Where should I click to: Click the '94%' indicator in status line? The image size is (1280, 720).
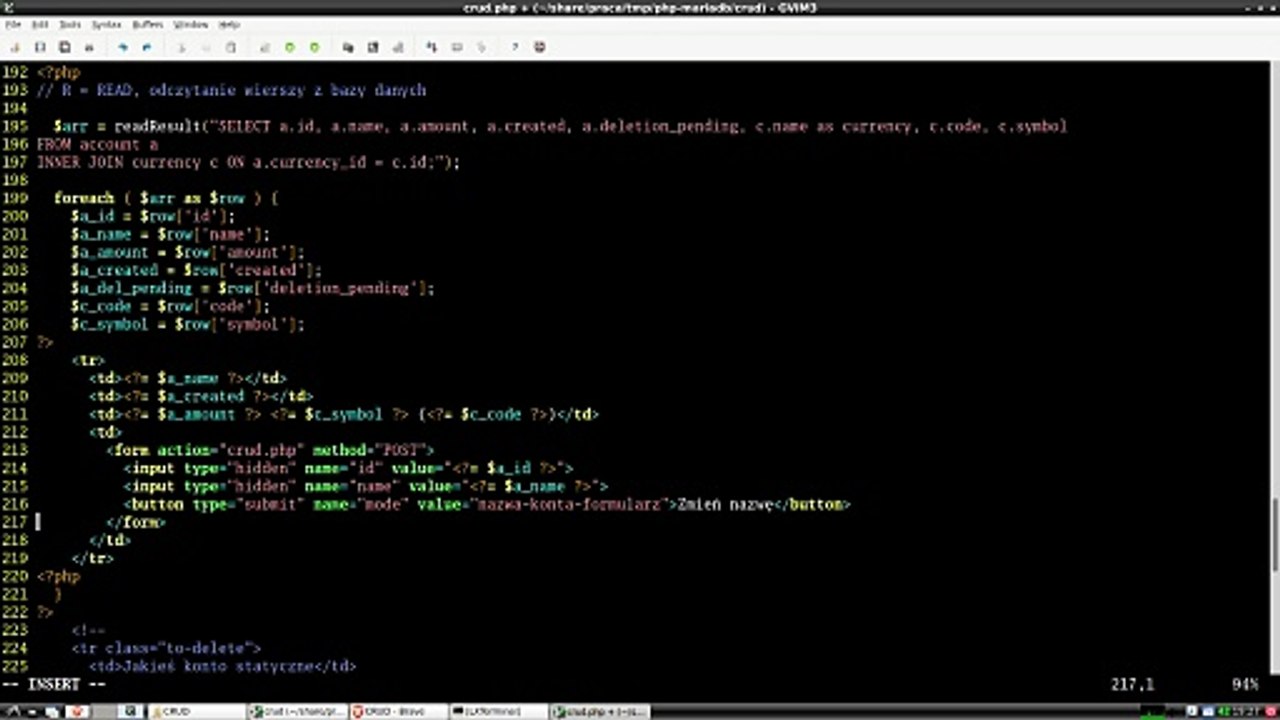point(1245,685)
